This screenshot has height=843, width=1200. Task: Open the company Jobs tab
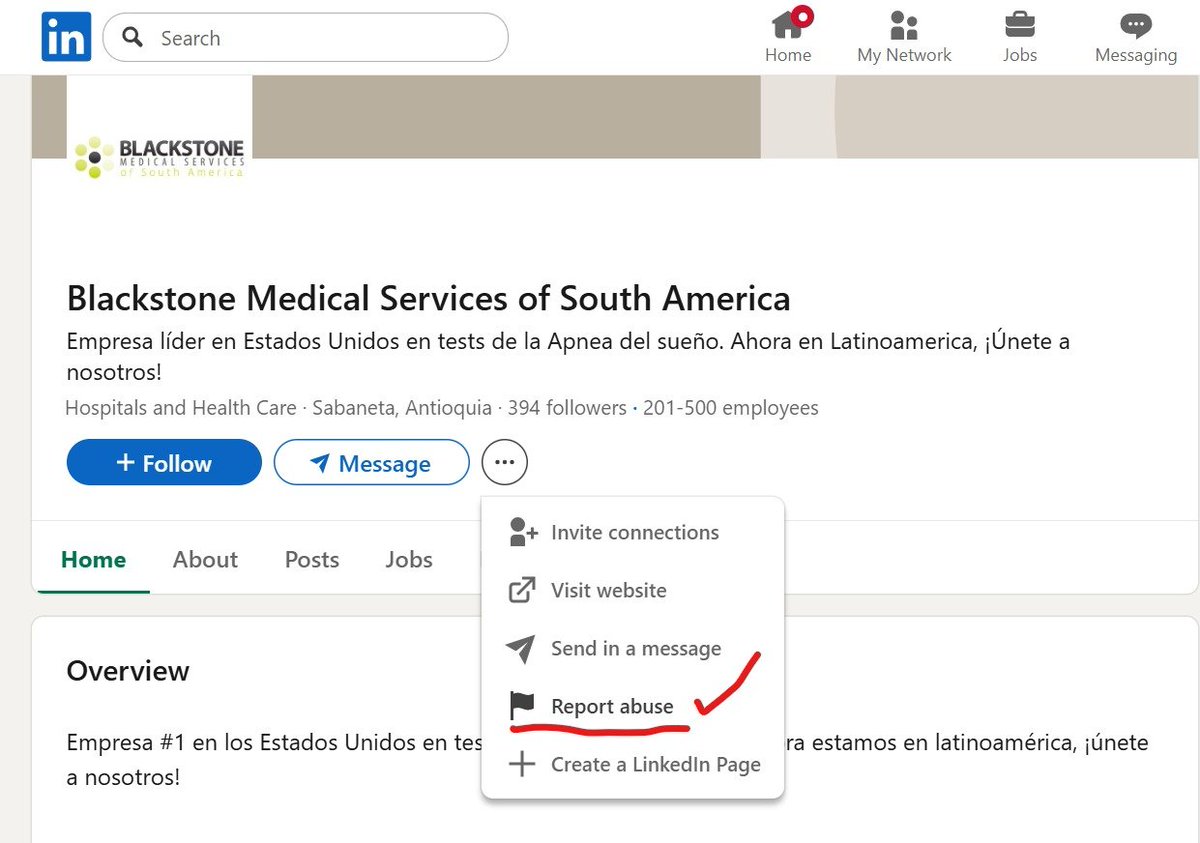click(x=409, y=559)
